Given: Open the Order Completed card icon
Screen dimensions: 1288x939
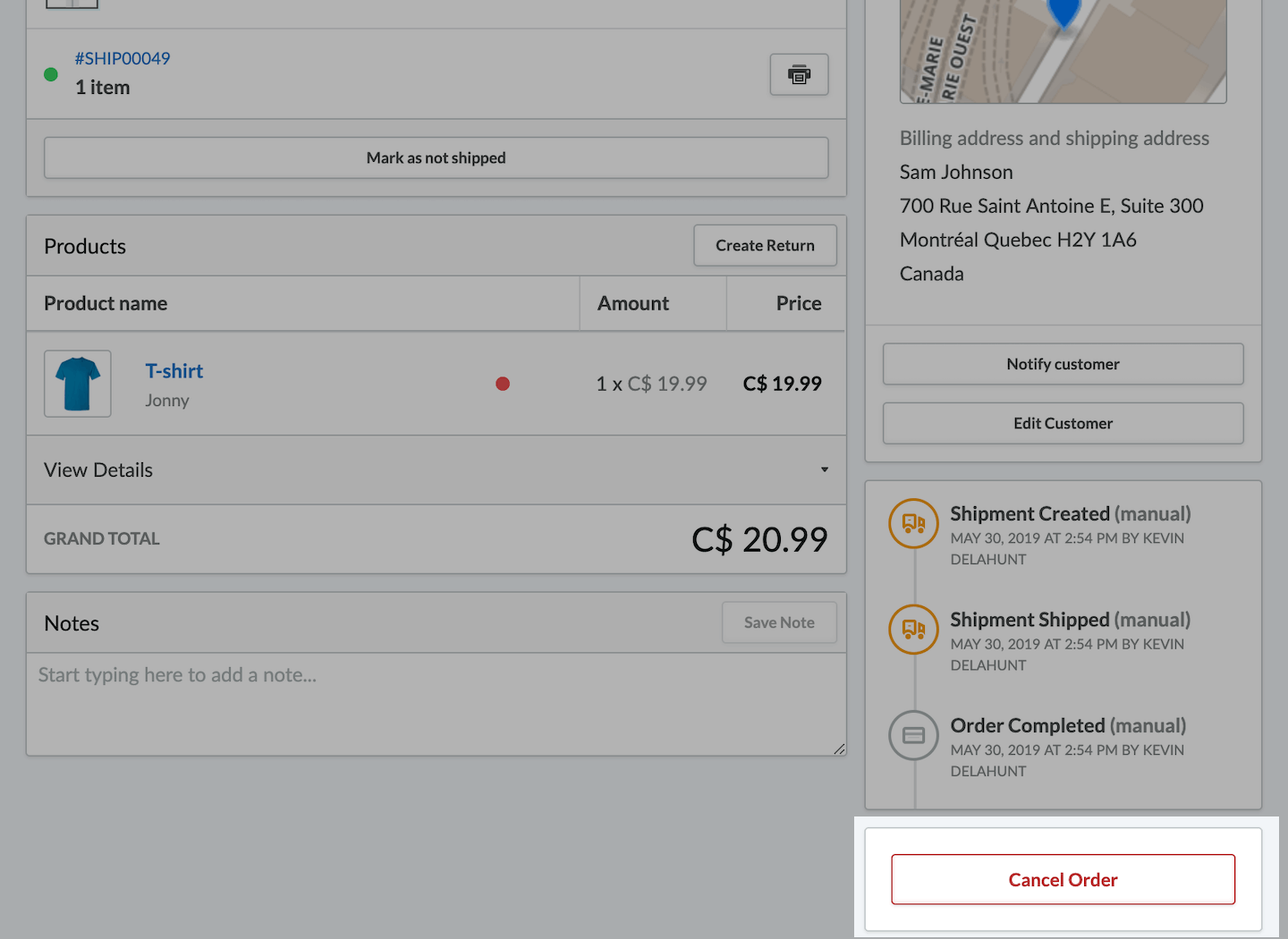Looking at the screenshot, I should click(x=913, y=735).
